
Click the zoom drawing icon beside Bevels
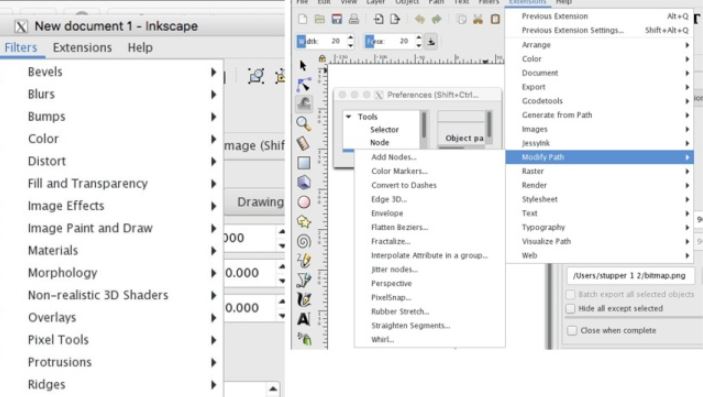coord(256,76)
